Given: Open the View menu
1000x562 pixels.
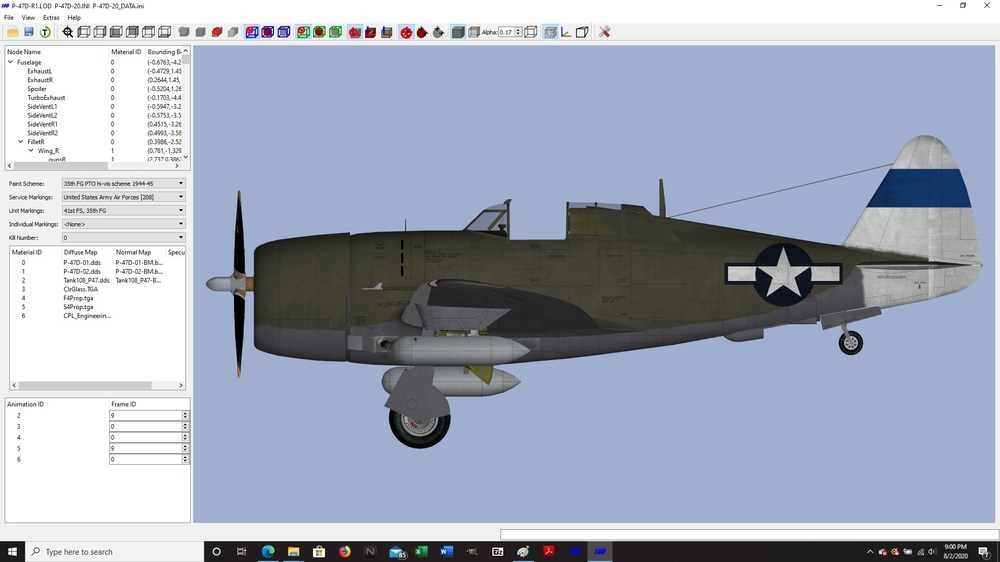Looking at the screenshot, I should (29, 18).
